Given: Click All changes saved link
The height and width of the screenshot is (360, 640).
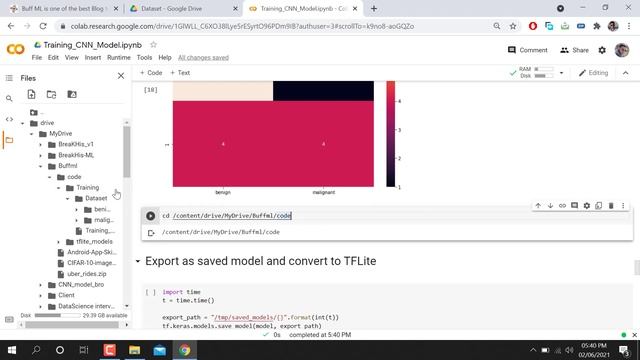Looking at the screenshot, I should [203, 58].
